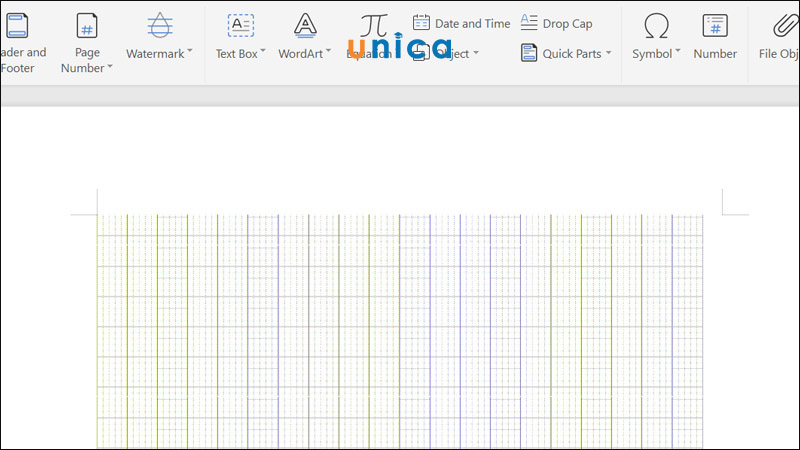
Task: Click the Header and Footer icon
Action: click(x=17, y=26)
